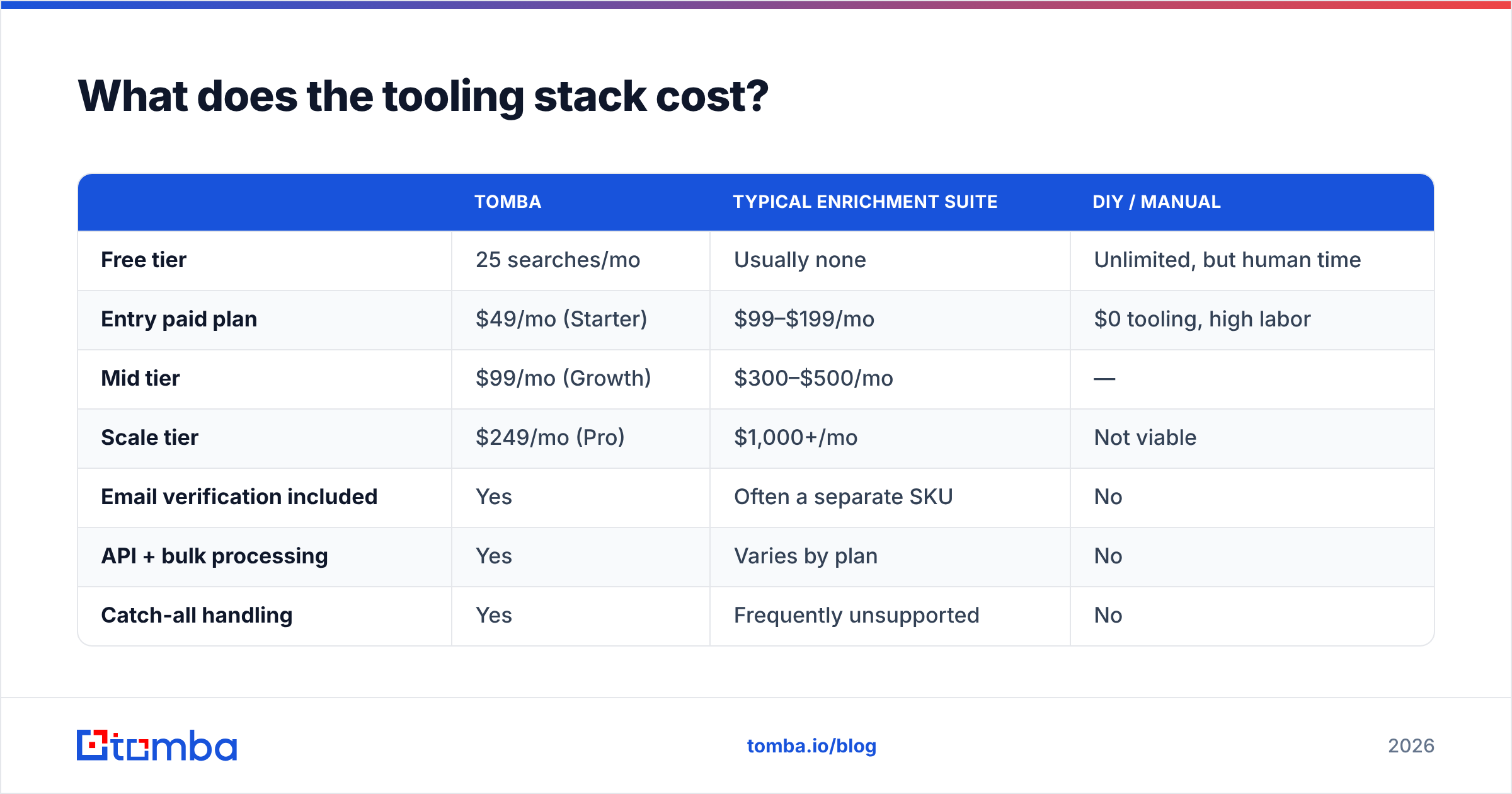Click Yes in Catch-all handling row
Screen dimensions: 1512x794
click(494, 615)
